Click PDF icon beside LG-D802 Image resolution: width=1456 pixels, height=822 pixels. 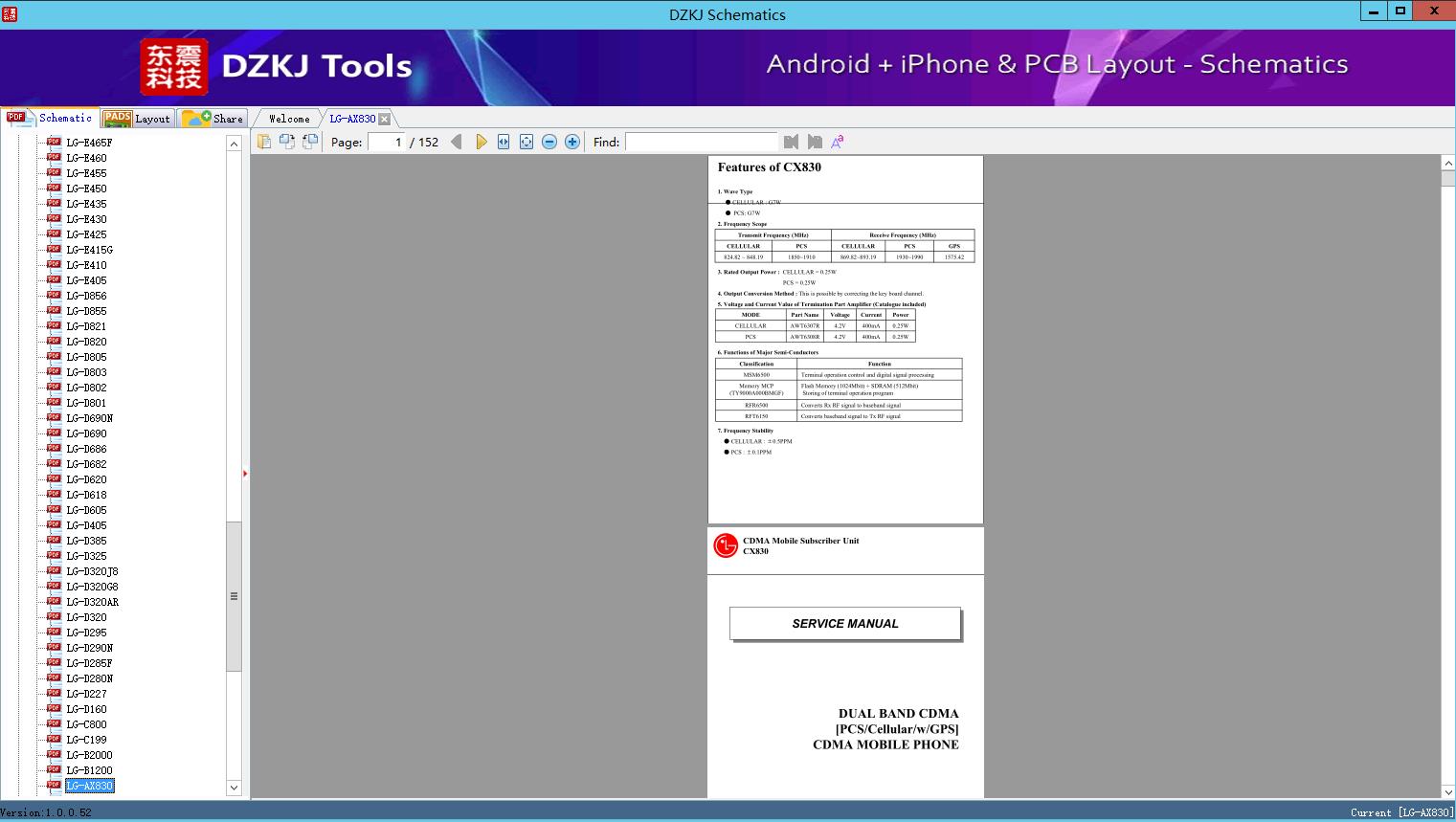click(54, 387)
